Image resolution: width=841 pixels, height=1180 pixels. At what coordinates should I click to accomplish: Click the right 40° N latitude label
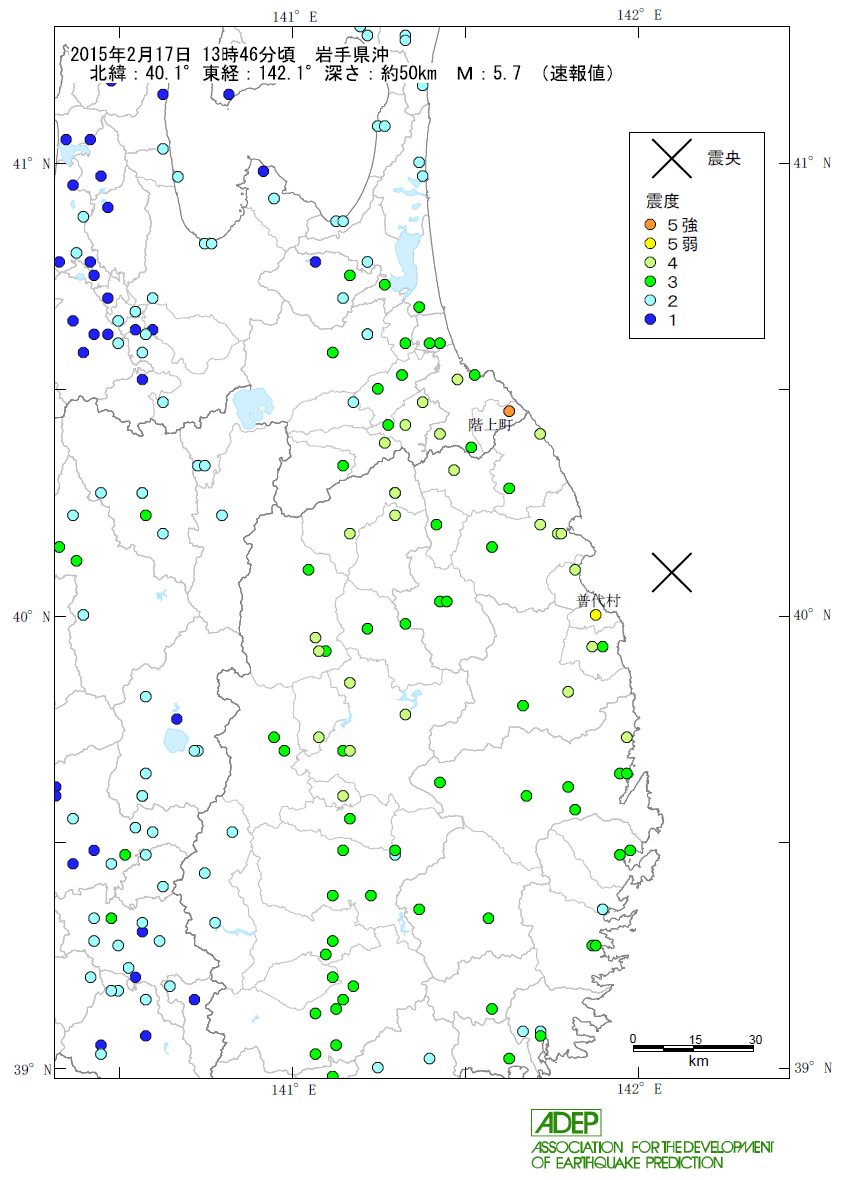(x=812, y=616)
